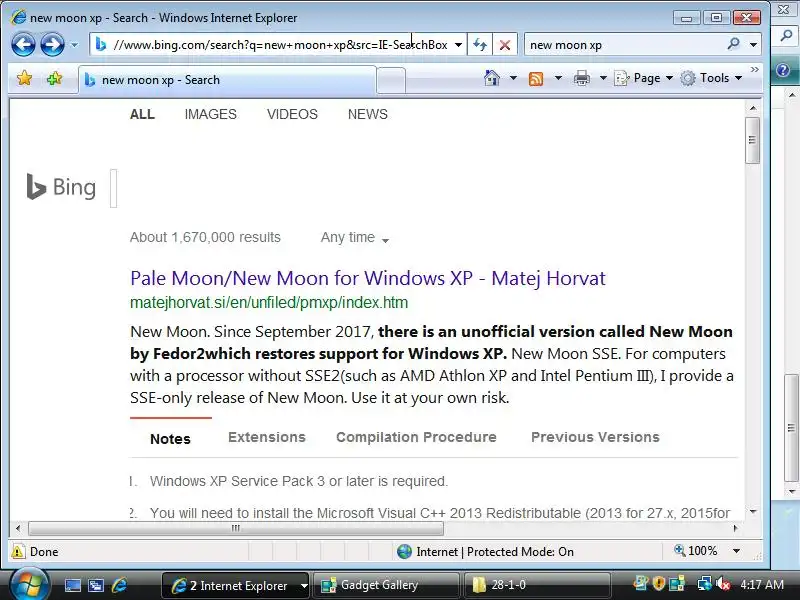This screenshot has height=600, width=800.
Task: Select the Previous Versions tab
Action: pyautogui.click(x=595, y=437)
